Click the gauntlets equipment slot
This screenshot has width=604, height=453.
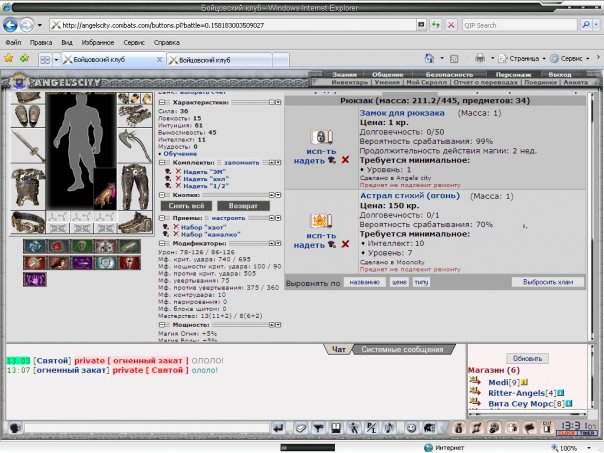(x=135, y=116)
